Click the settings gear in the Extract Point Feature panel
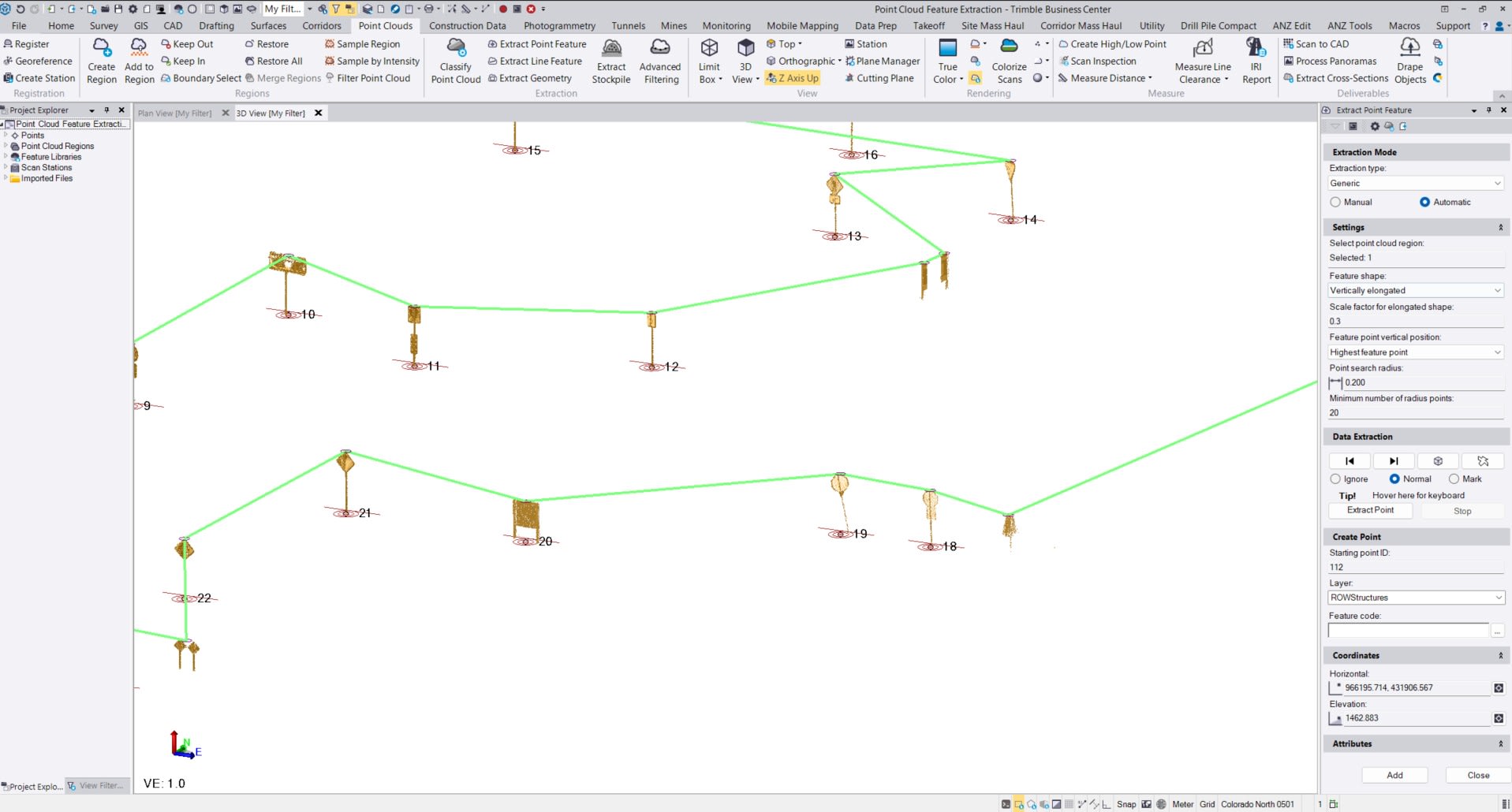 [1374, 126]
